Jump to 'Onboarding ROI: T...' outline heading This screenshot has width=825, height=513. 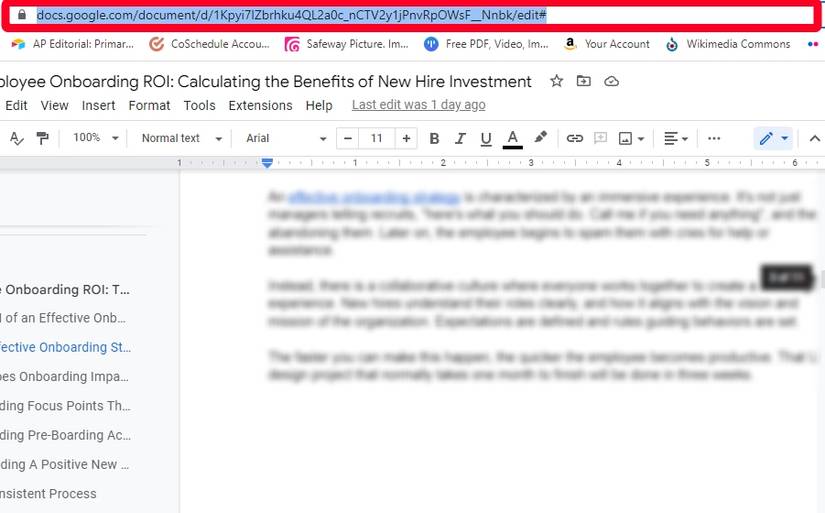coord(65,290)
